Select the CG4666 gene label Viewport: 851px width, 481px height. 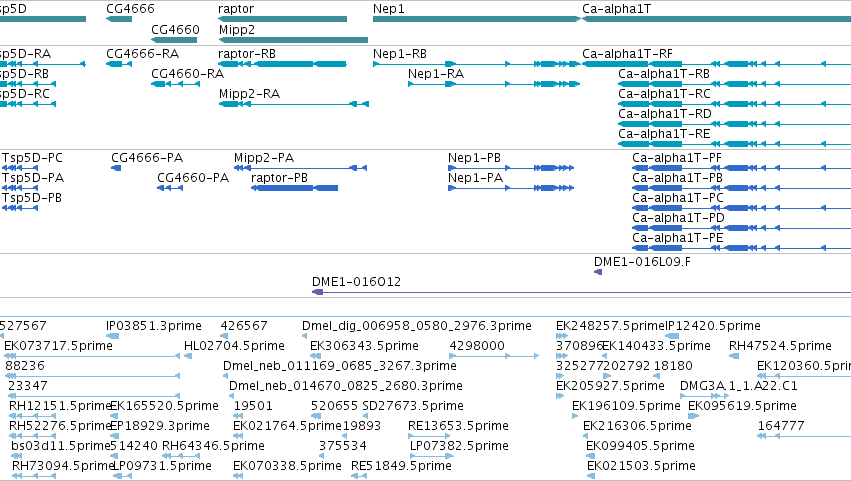(130, 9)
